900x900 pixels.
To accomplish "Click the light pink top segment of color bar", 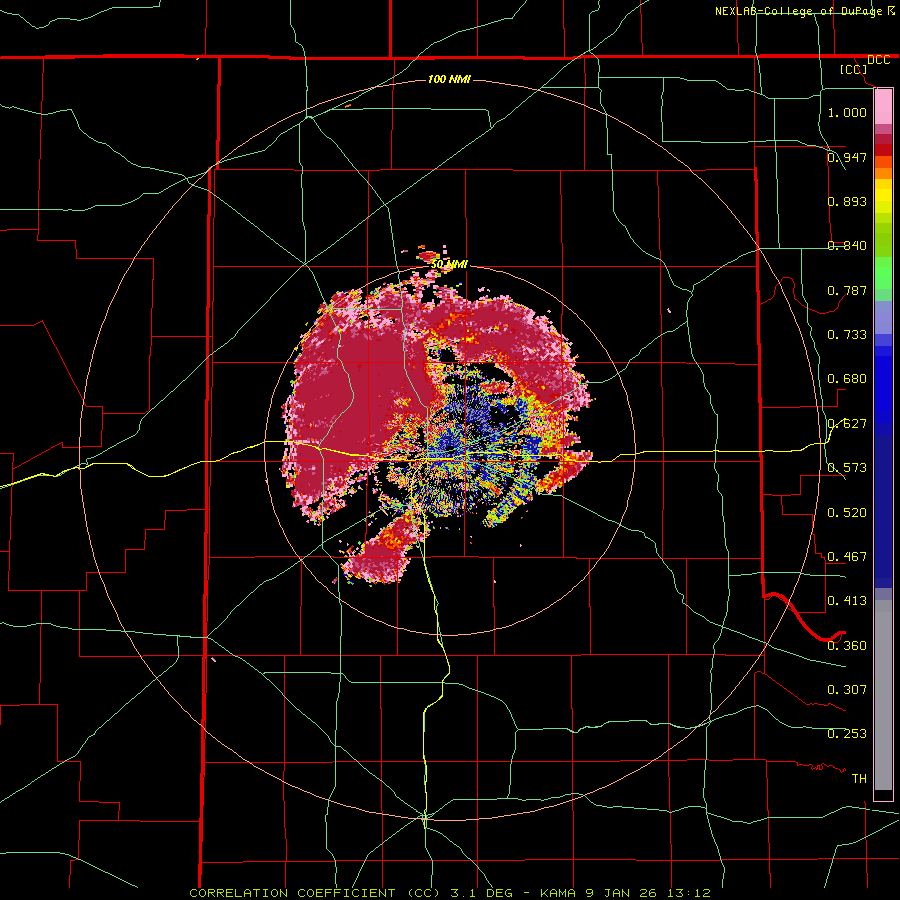I will [883, 107].
